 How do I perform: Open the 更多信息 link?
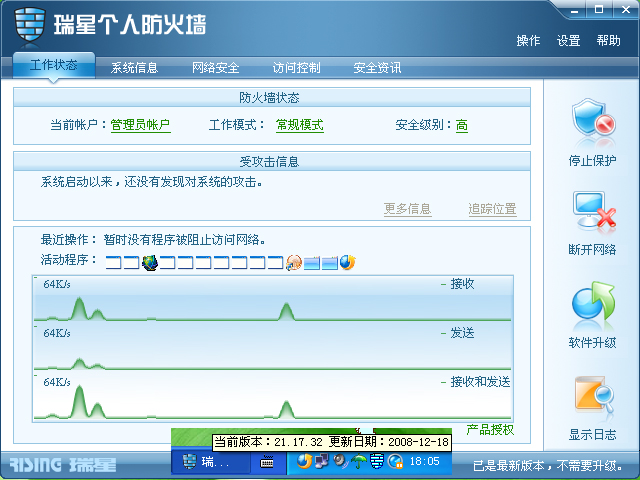(x=407, y=209)
